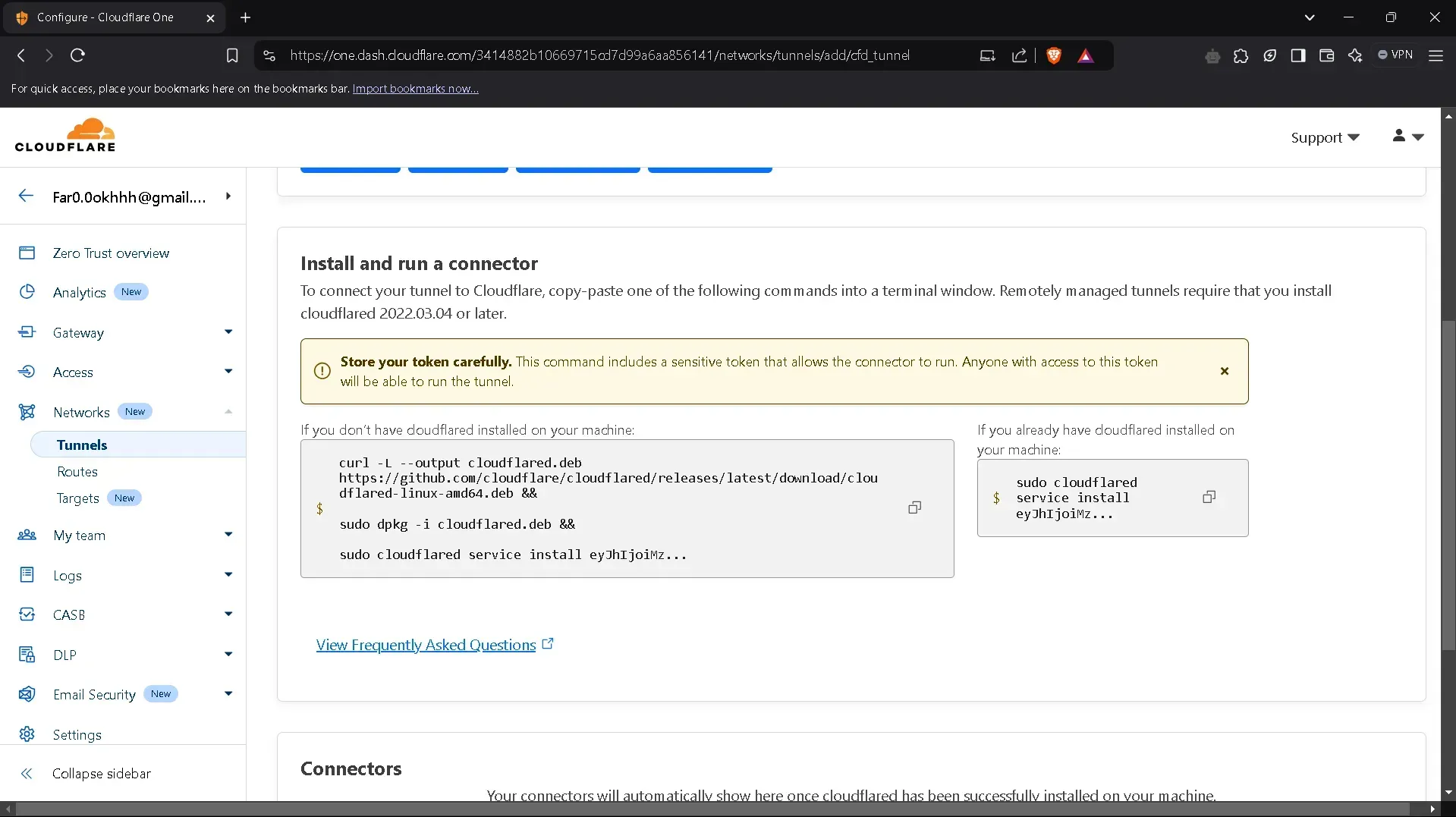Click the Brave Shields icon

(1053, 55)
